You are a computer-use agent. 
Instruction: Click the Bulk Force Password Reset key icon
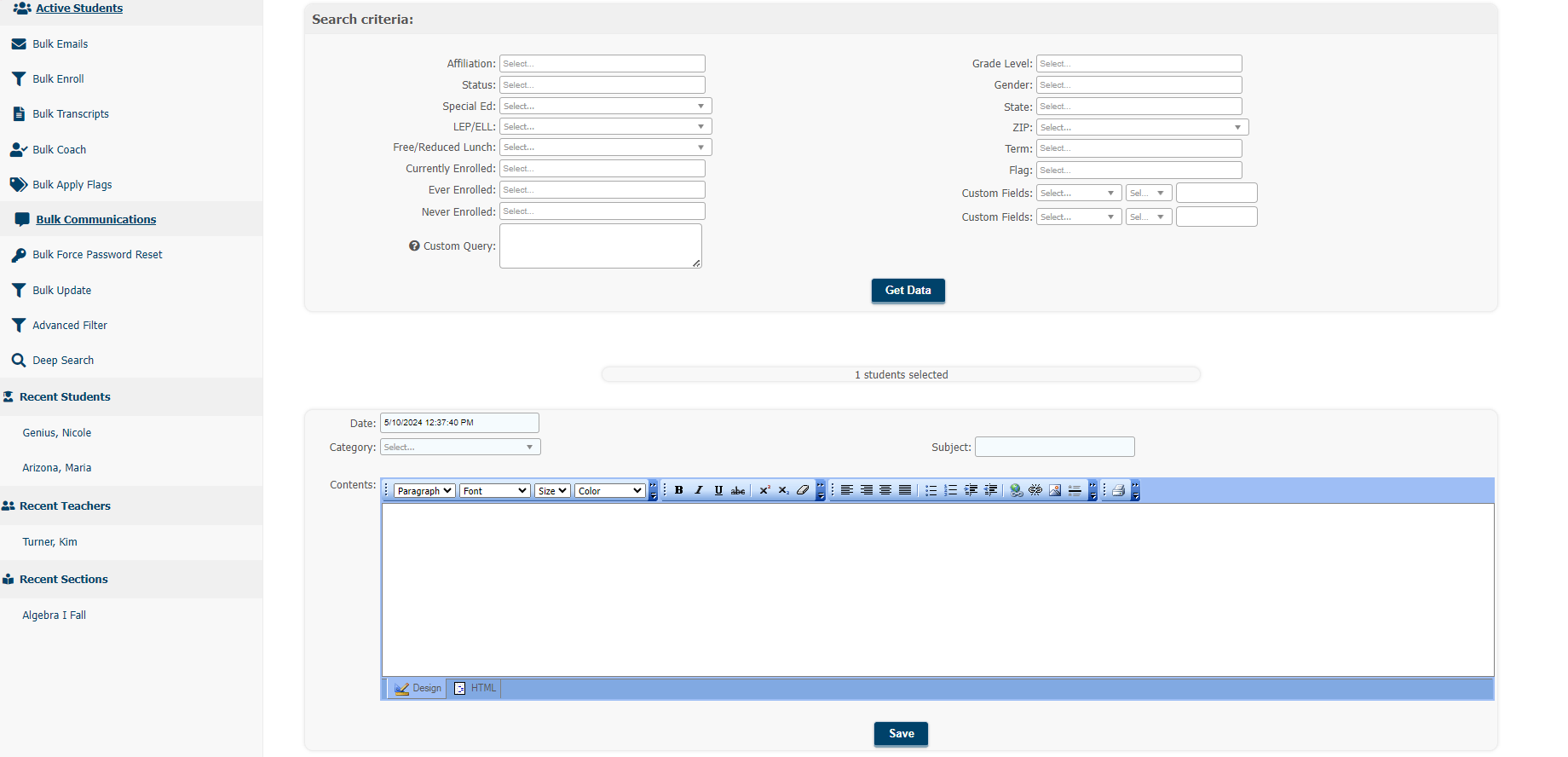tap(19, 255)
